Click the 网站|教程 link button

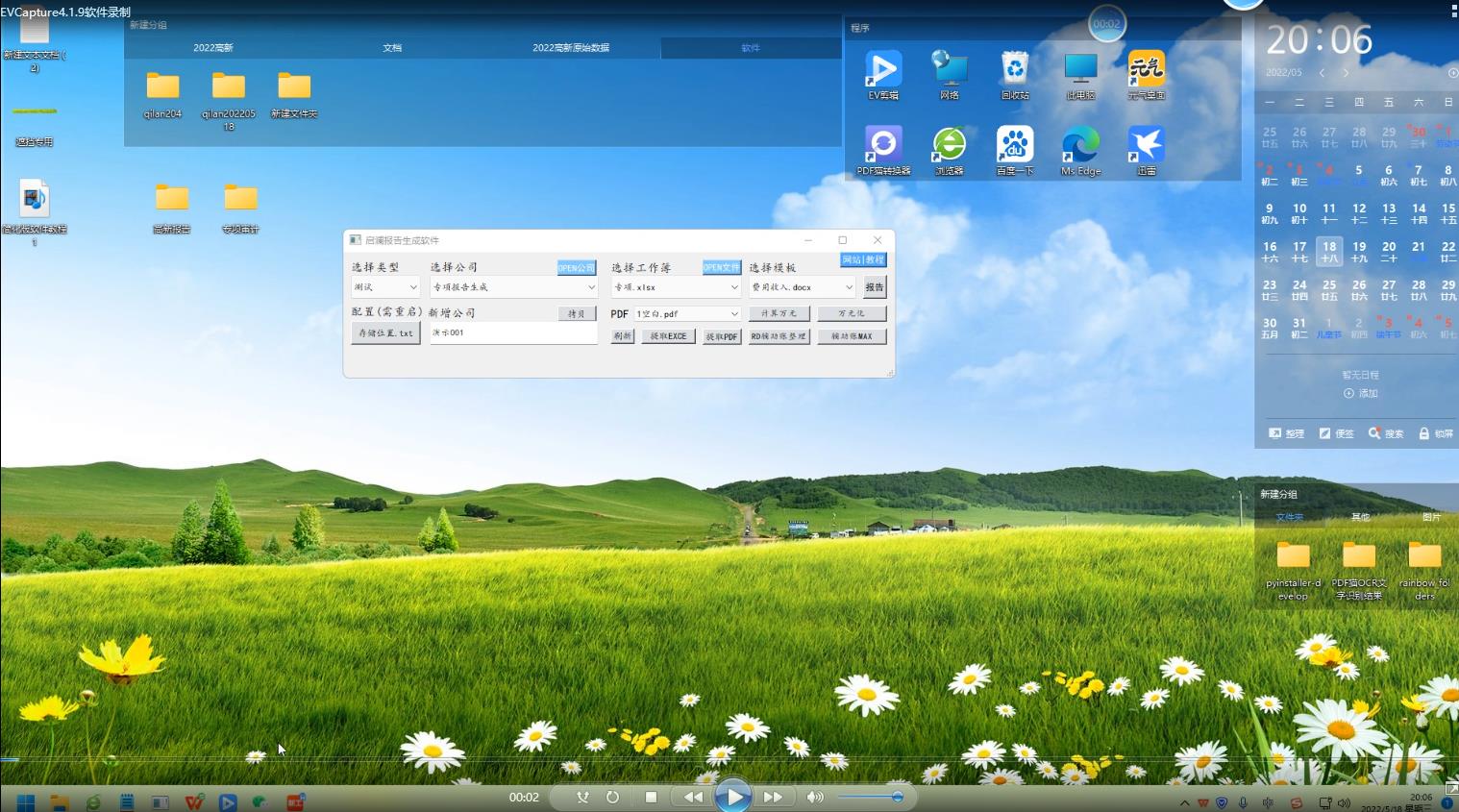tap(862, 259)
